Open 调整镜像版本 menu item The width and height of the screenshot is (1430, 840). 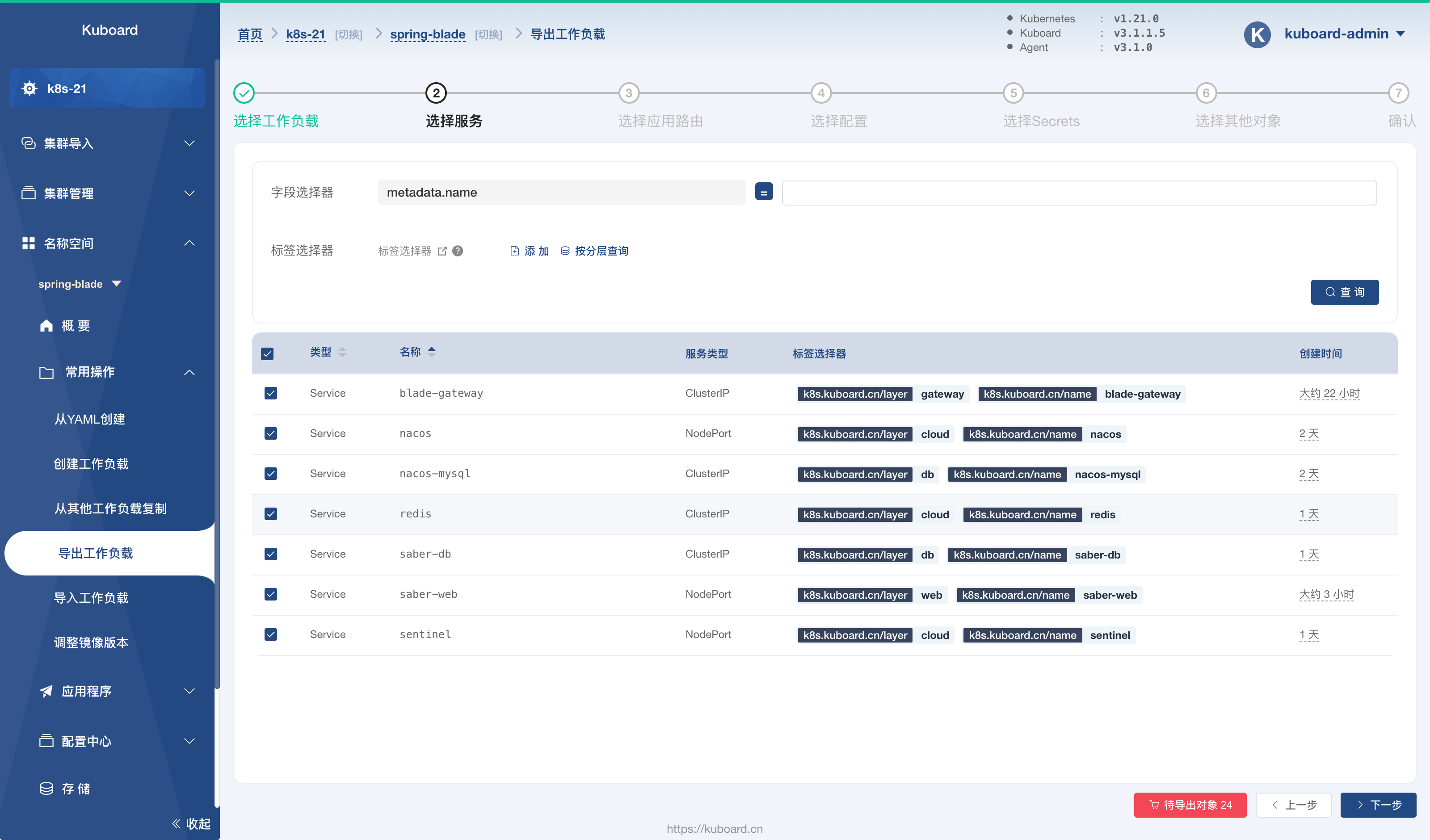coord(91,643)
